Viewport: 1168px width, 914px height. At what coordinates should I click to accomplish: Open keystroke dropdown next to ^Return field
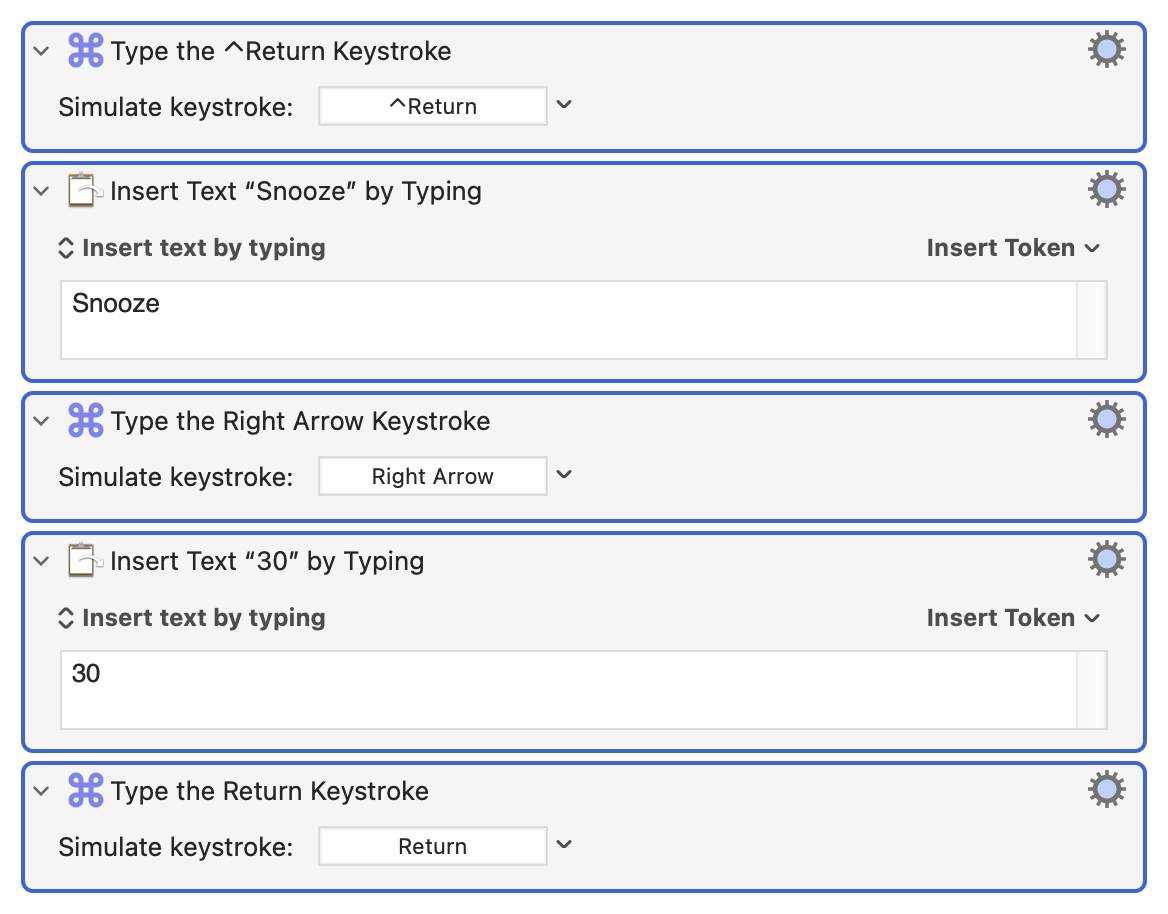[x=564, y=105]
